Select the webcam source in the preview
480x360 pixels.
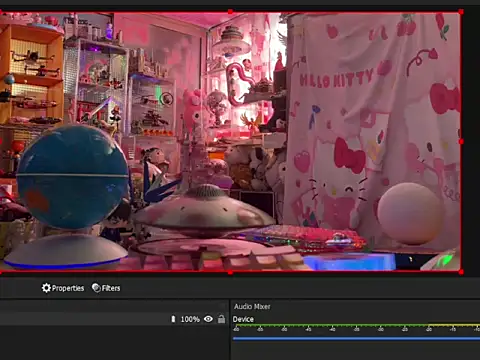[230, 142]
